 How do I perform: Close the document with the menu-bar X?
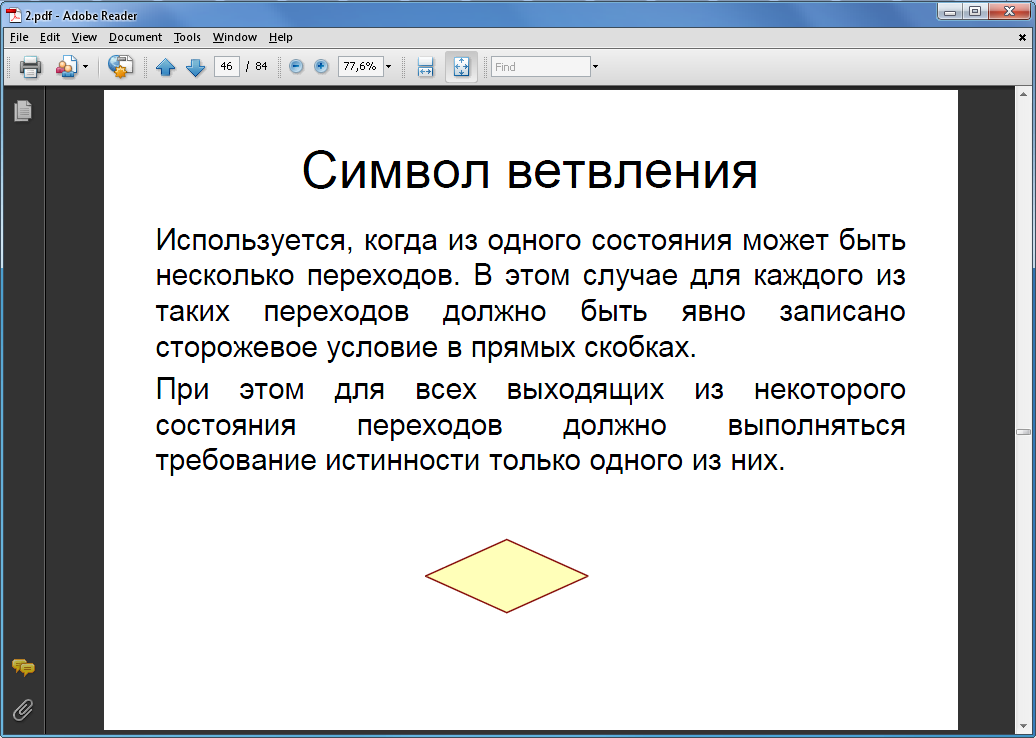point(1022,38)
